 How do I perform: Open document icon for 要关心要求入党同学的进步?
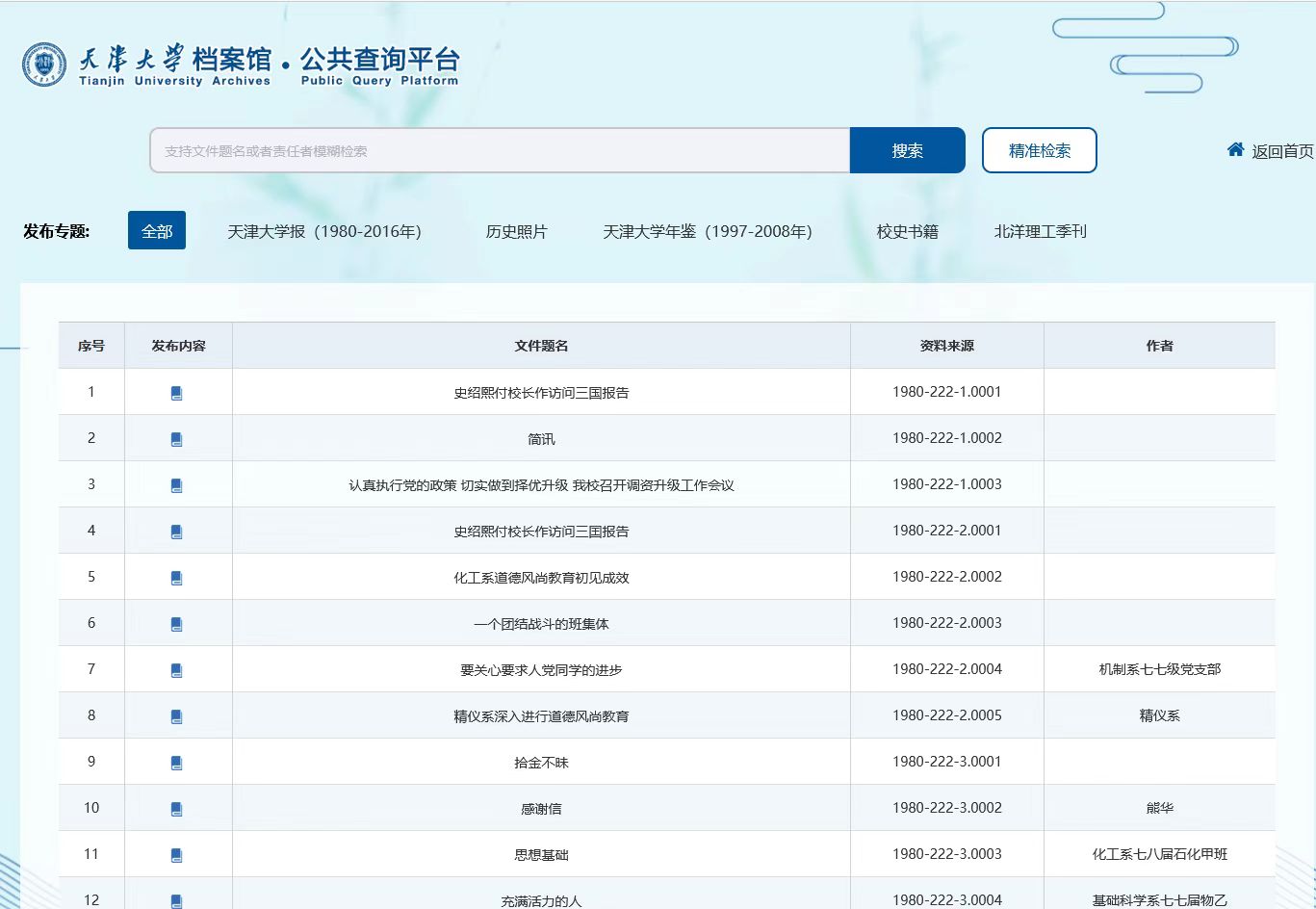coord(176,670)
